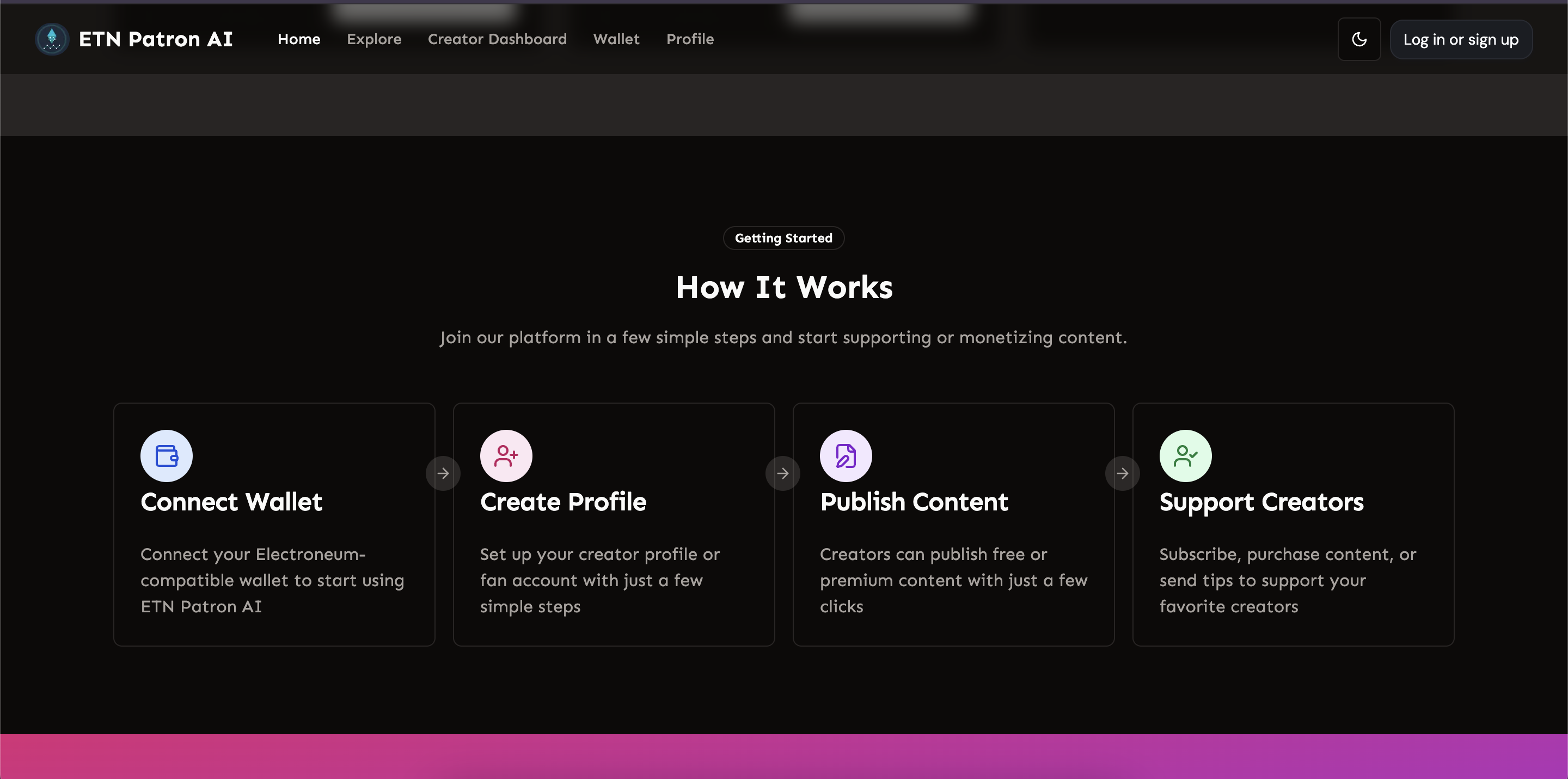Click the purple document-edit publish icon
Viewport: 1568px width, 779px height.
(x=846, y=455)
